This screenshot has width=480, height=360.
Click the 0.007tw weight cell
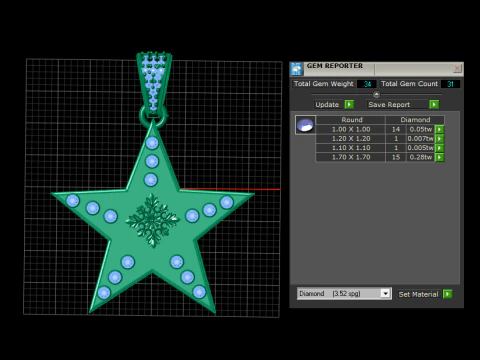tap(420, 139)
